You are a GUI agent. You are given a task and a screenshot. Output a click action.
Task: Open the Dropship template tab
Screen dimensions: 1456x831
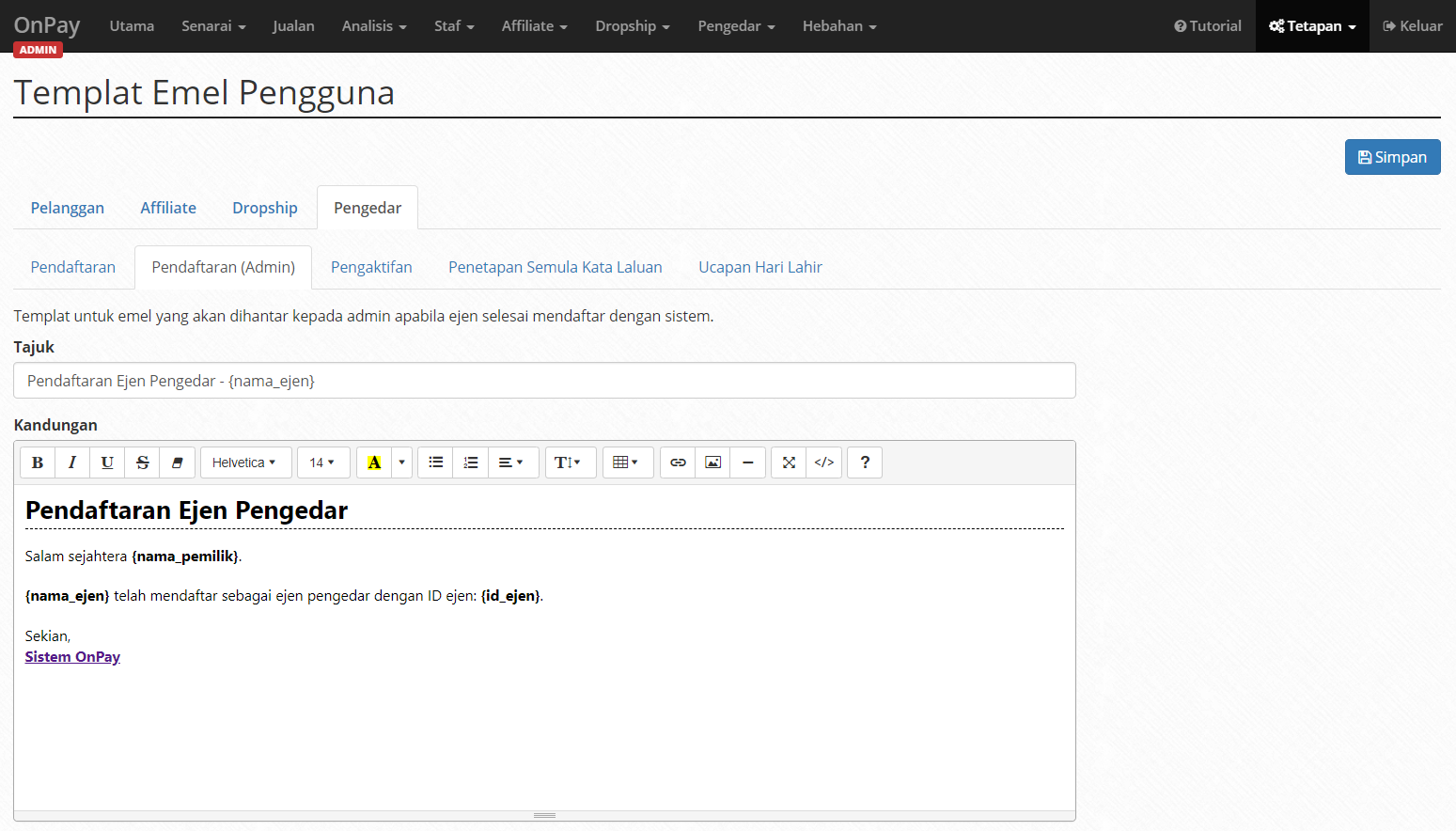tap(265, 208)
